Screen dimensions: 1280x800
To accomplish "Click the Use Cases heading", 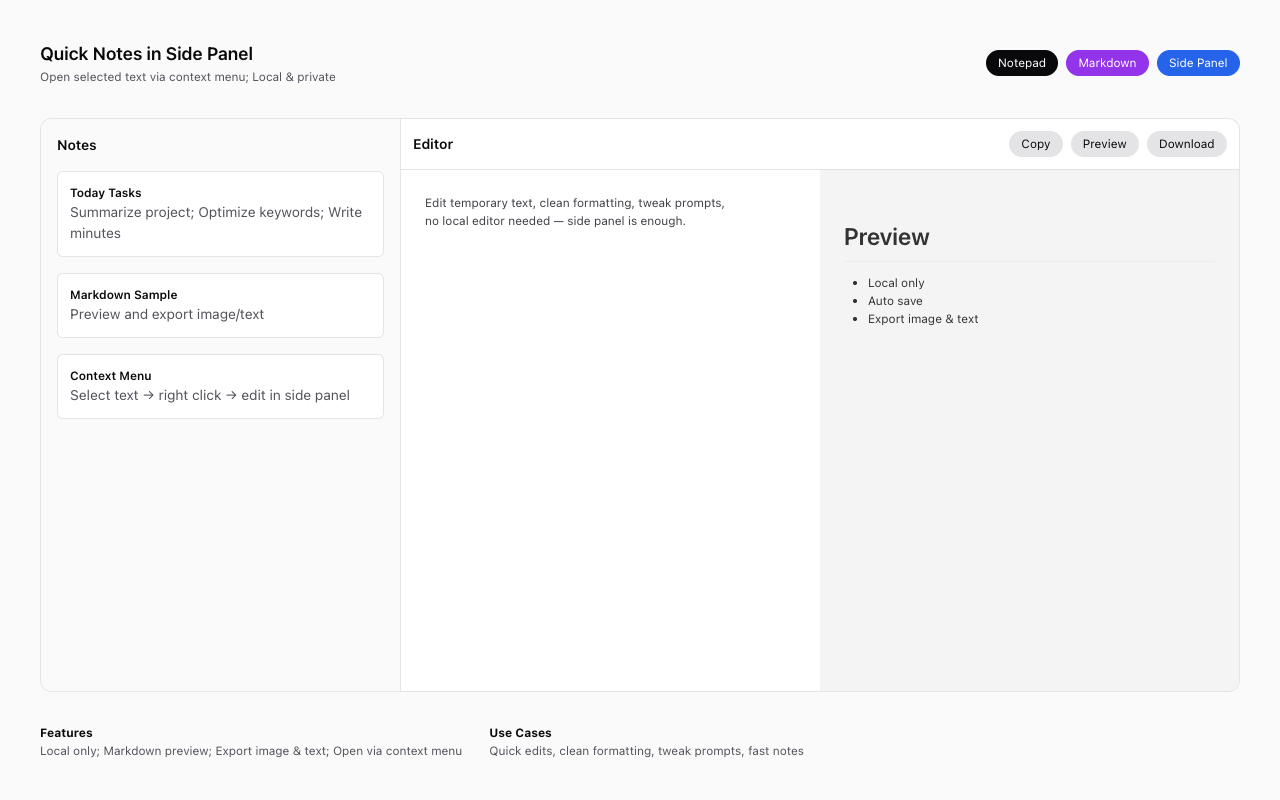I will click(x=520, y=733).
